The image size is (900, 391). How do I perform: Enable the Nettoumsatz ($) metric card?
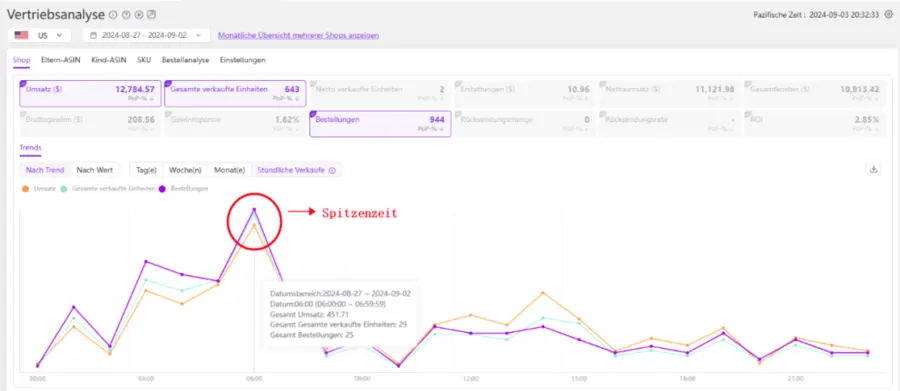pyautogui.click(x=669, y=94)
